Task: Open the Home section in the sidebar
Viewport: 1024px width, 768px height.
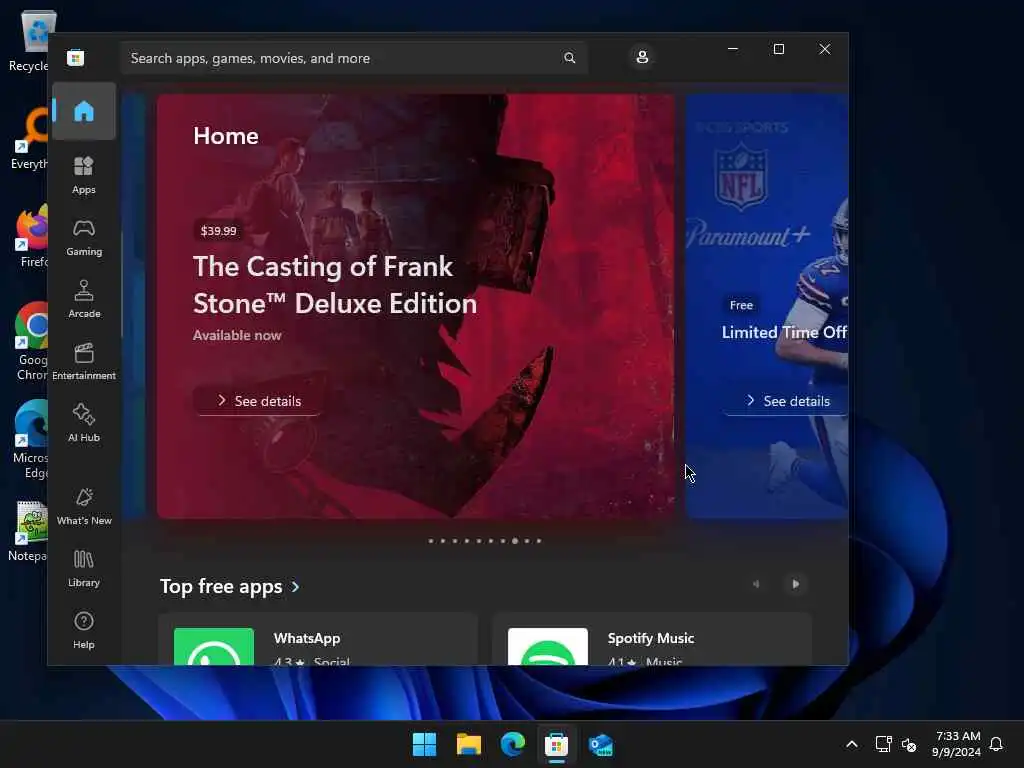Action: (x=84, y=111)
